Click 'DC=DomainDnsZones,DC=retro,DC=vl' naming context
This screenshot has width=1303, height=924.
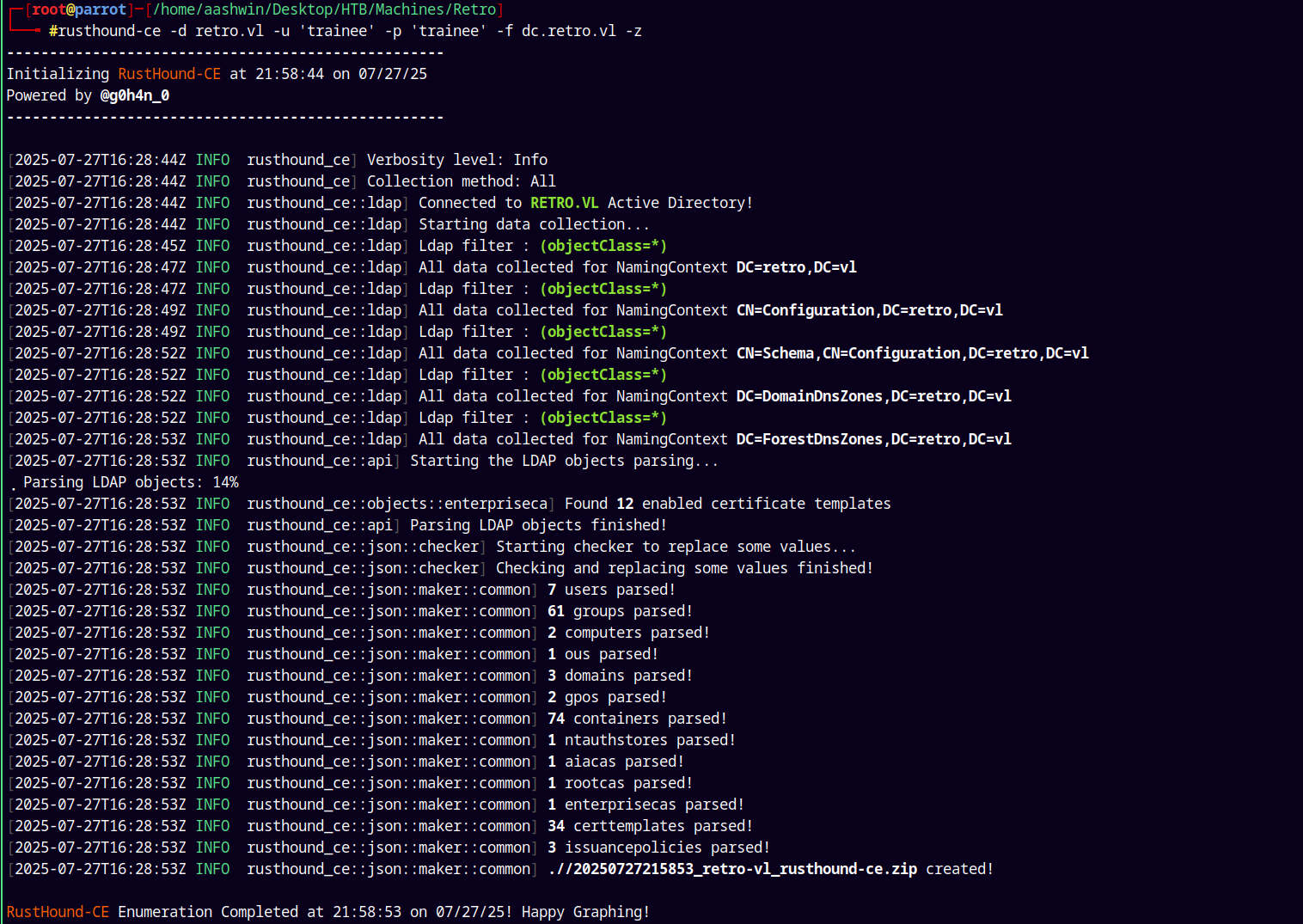point(874,396)
